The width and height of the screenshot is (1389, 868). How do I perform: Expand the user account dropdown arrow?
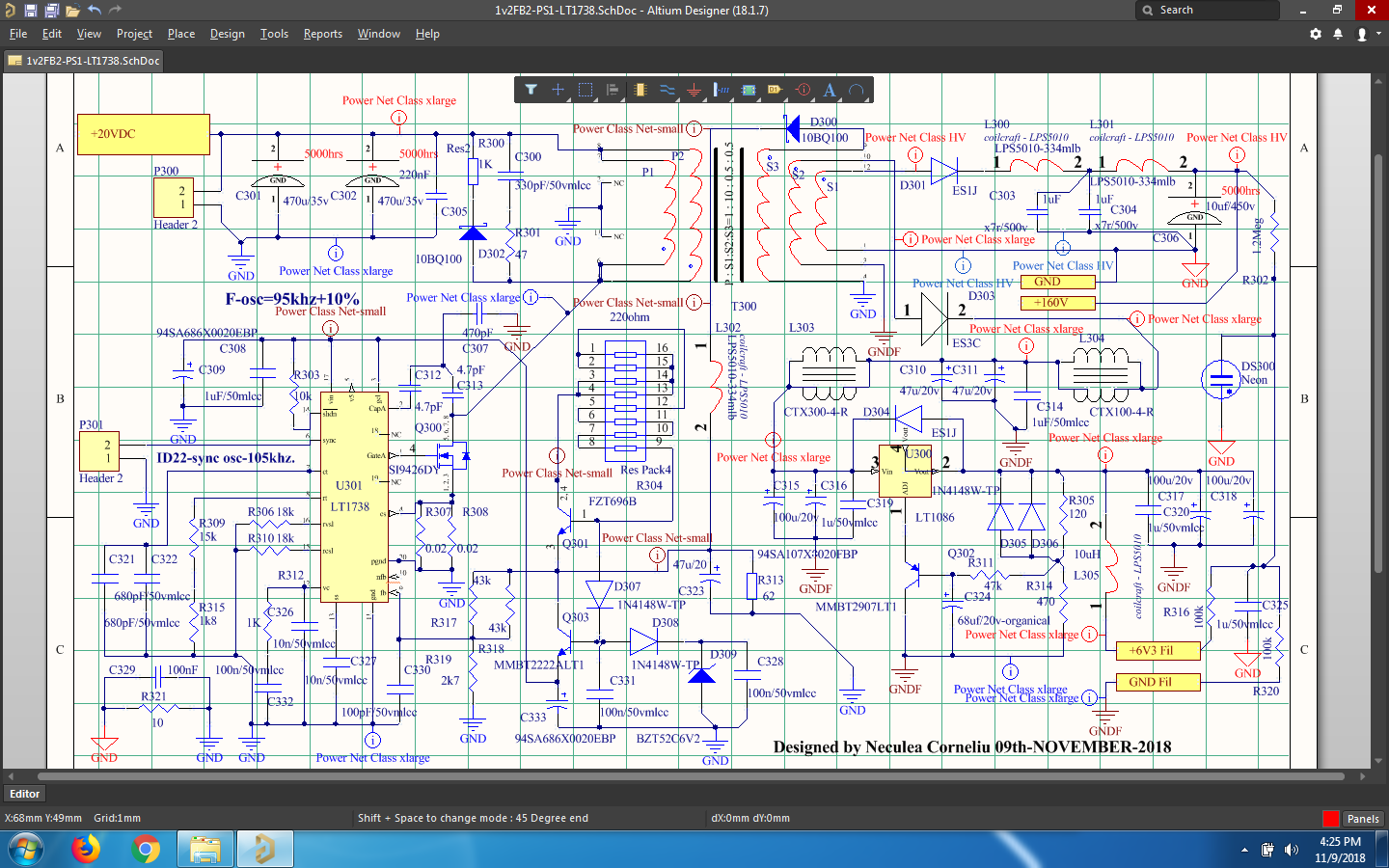point(1378,34)
